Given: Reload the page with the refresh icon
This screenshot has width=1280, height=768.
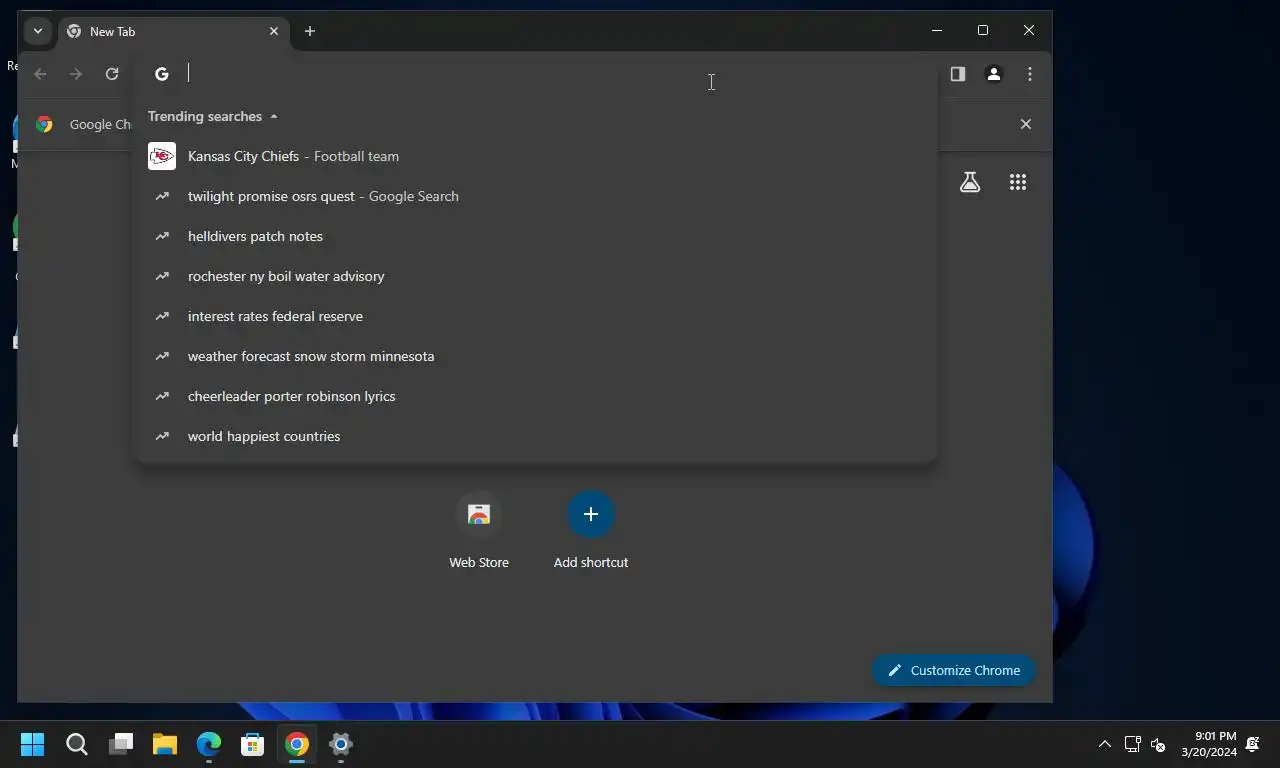Looking at the screenshot, I should tap(112, 74).
